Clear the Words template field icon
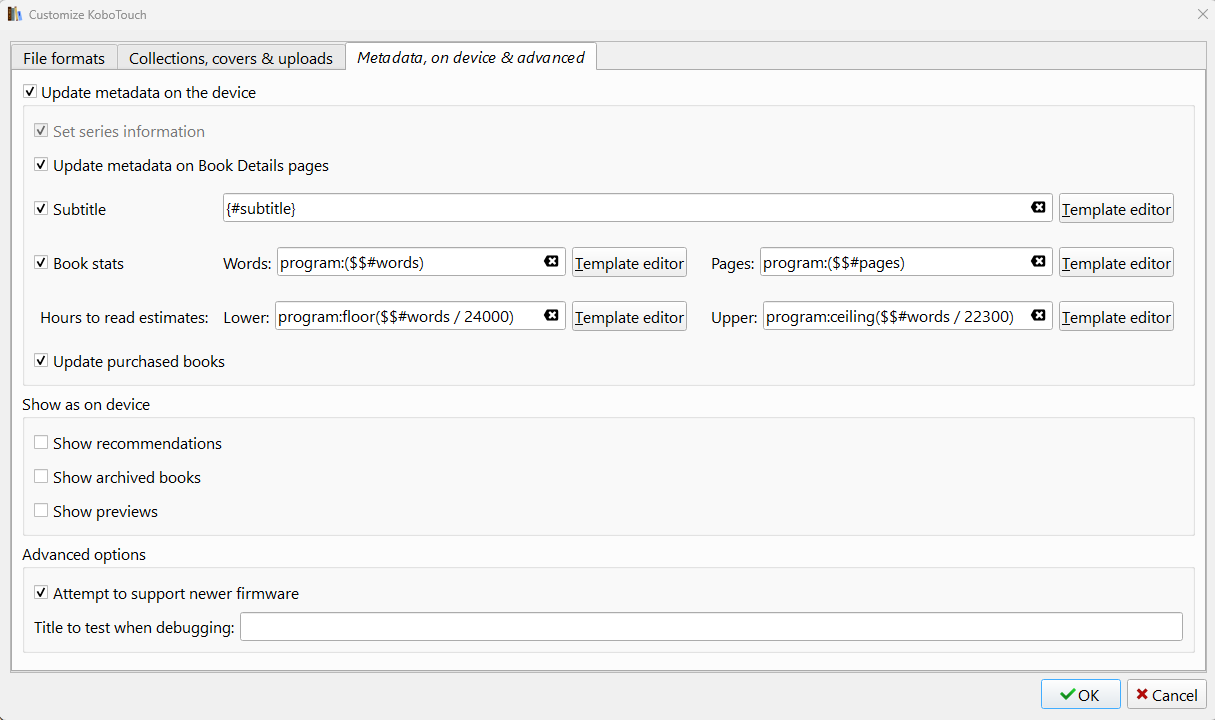This screenshot has height=720, width=1215. (551, 261)
